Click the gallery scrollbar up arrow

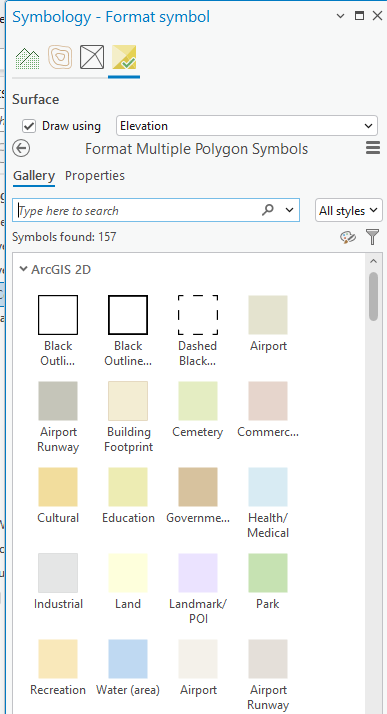click(373, 261)
